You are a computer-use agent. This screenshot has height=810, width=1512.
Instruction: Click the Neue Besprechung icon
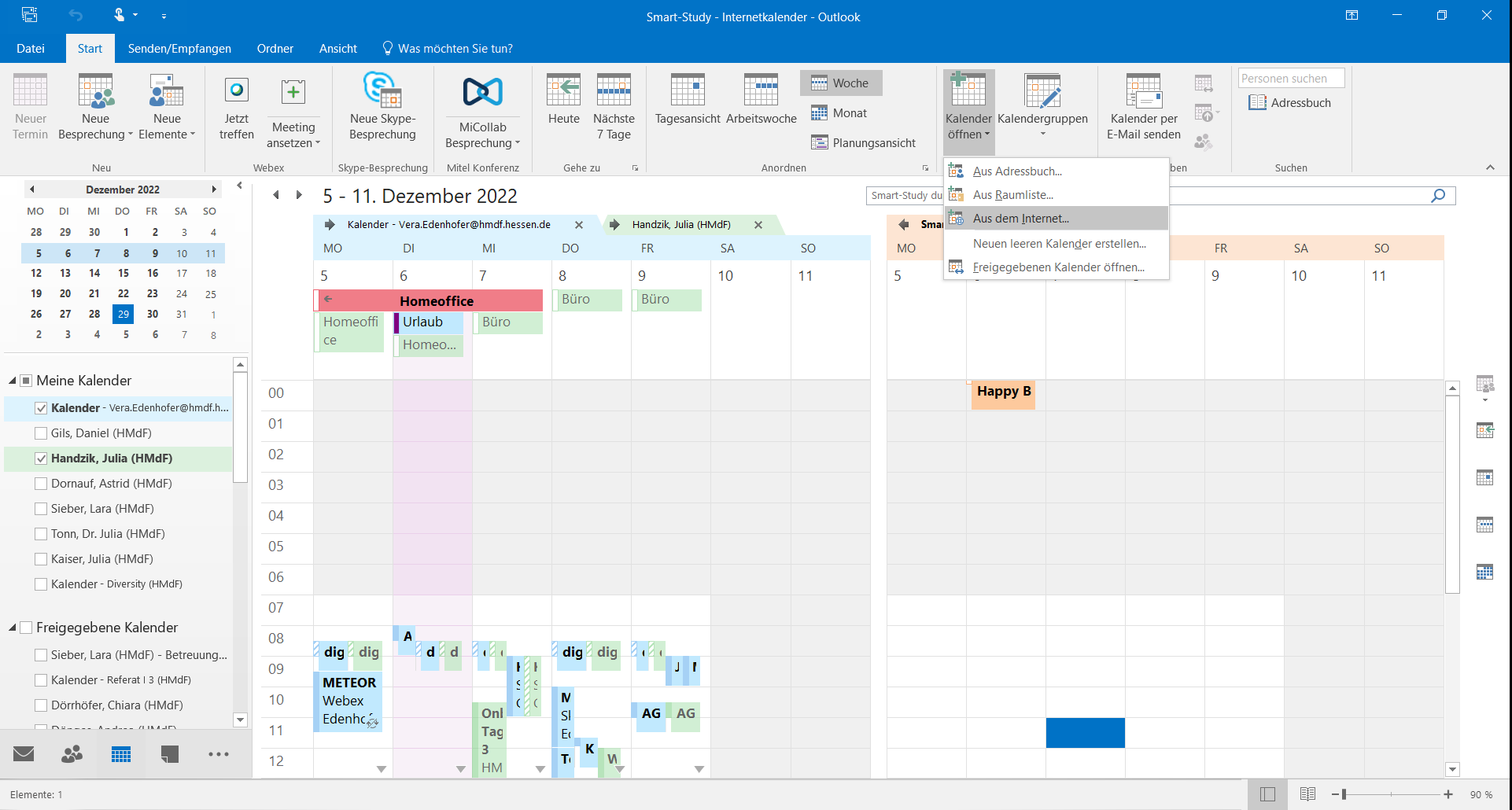tap(95, 92)
